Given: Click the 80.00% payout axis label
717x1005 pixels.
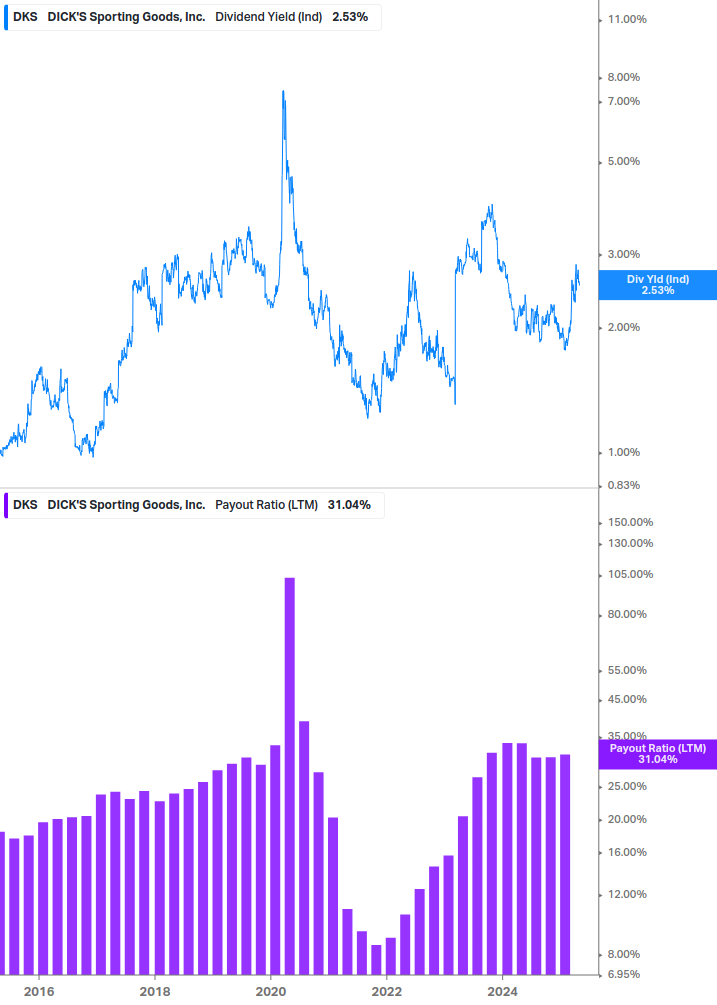Looking at the screenshot, I should (627, 615).
